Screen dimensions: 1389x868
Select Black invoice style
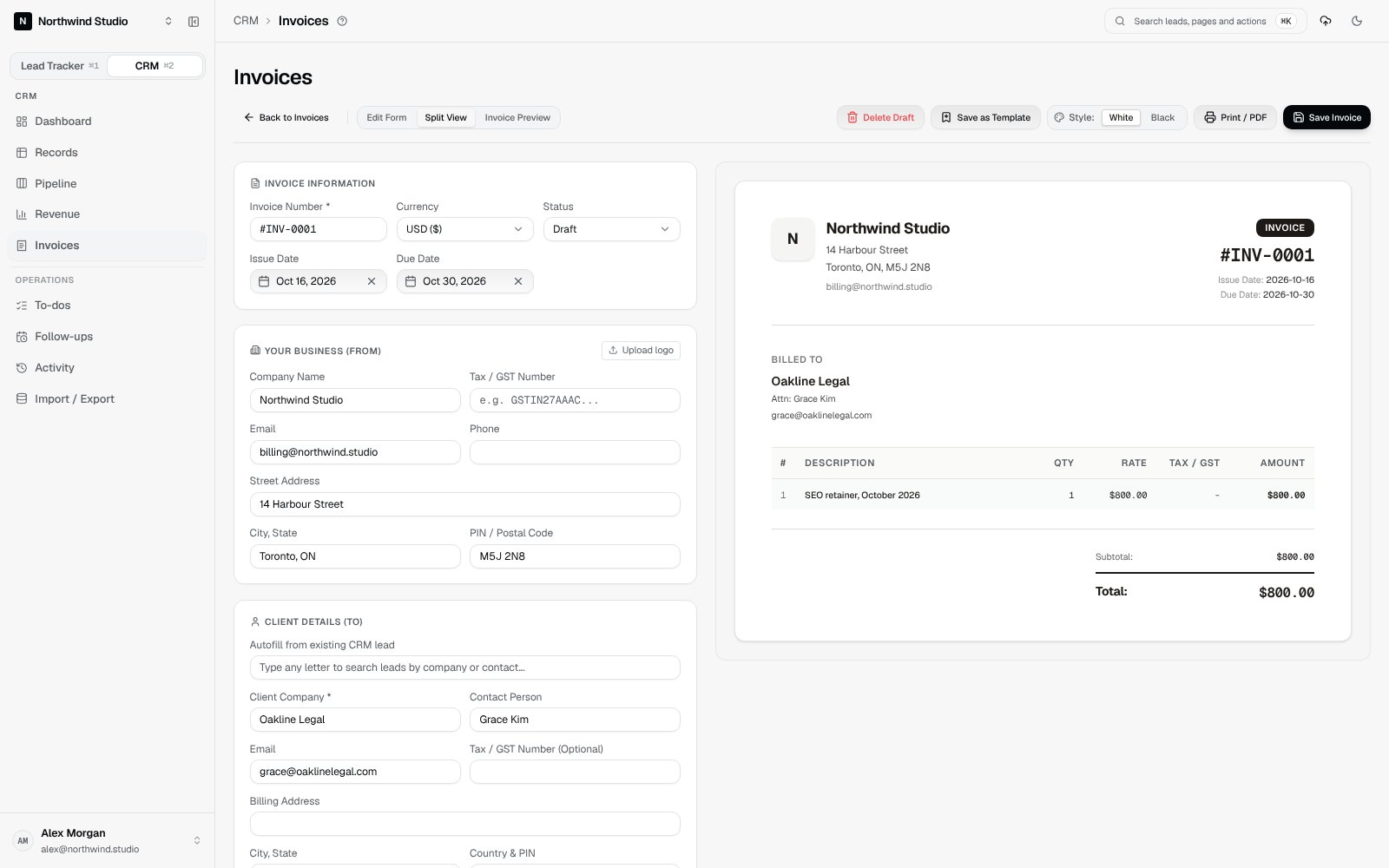[x=1162, y=118]
